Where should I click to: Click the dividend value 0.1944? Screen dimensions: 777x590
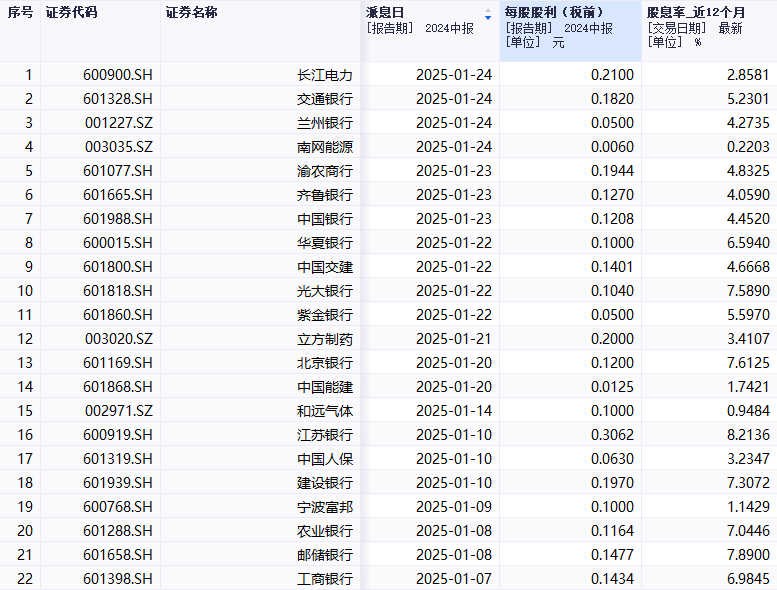pyautogui.click(x=612, y=171)
